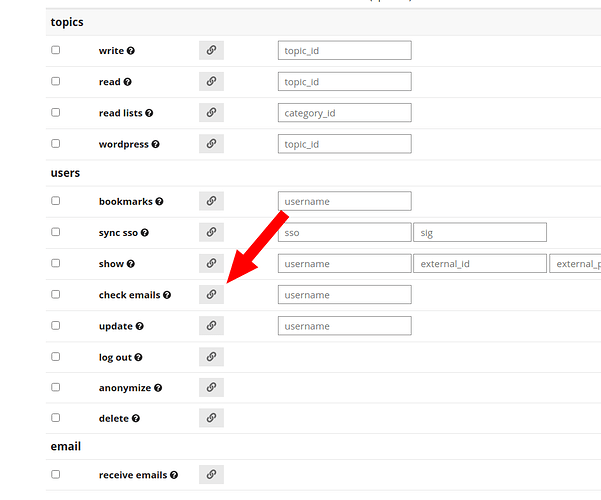Open help tooltip next to topics read
Image resolution: width=601 pixels, height=500 pixels.
[x=128, y=82]
